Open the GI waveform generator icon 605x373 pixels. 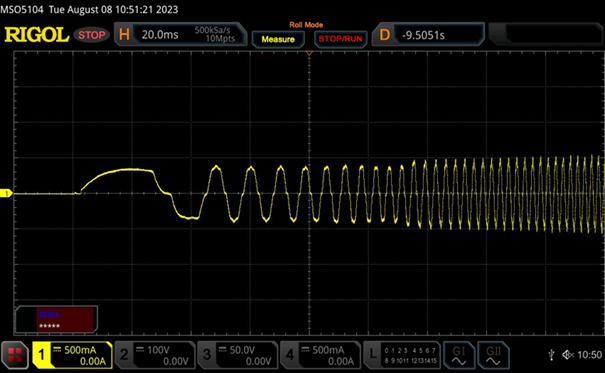pyautogui.click(x=459, y=355)
